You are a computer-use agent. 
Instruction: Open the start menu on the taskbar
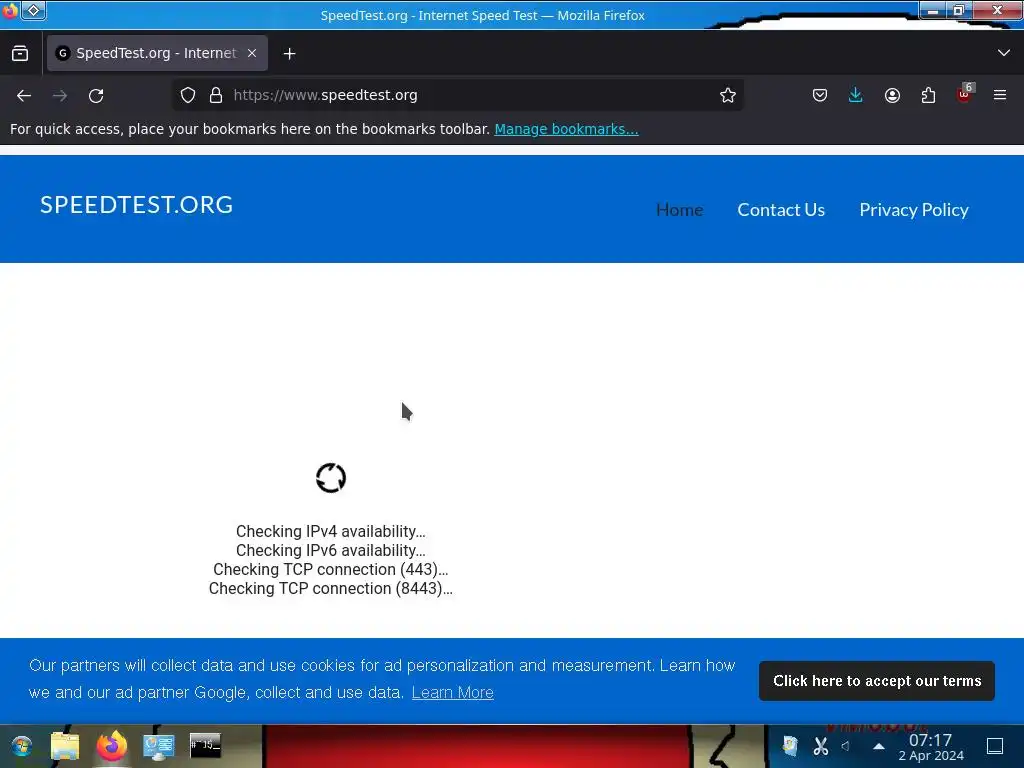(x=21, y=746)
